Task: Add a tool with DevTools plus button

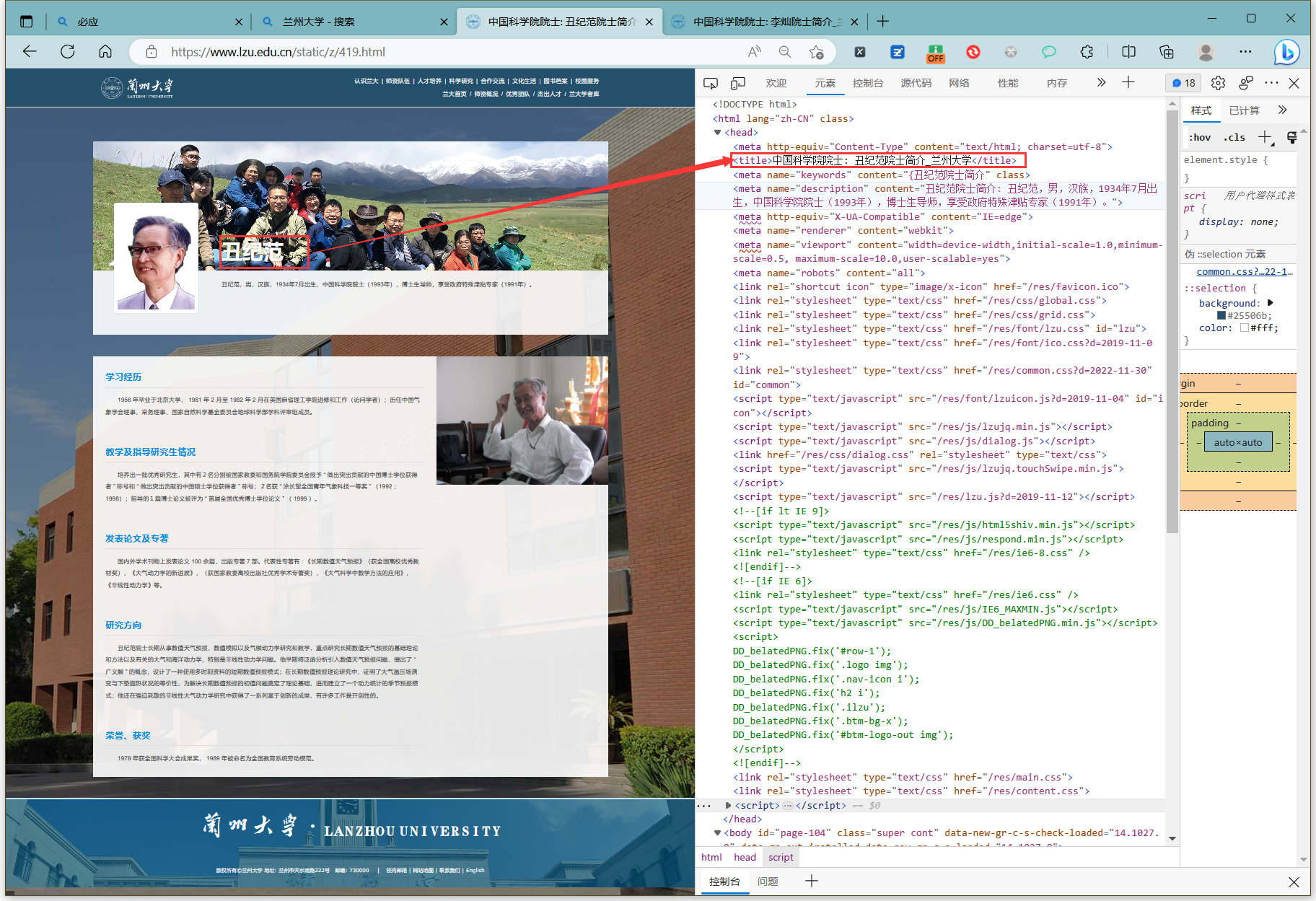Action: 1128,82
